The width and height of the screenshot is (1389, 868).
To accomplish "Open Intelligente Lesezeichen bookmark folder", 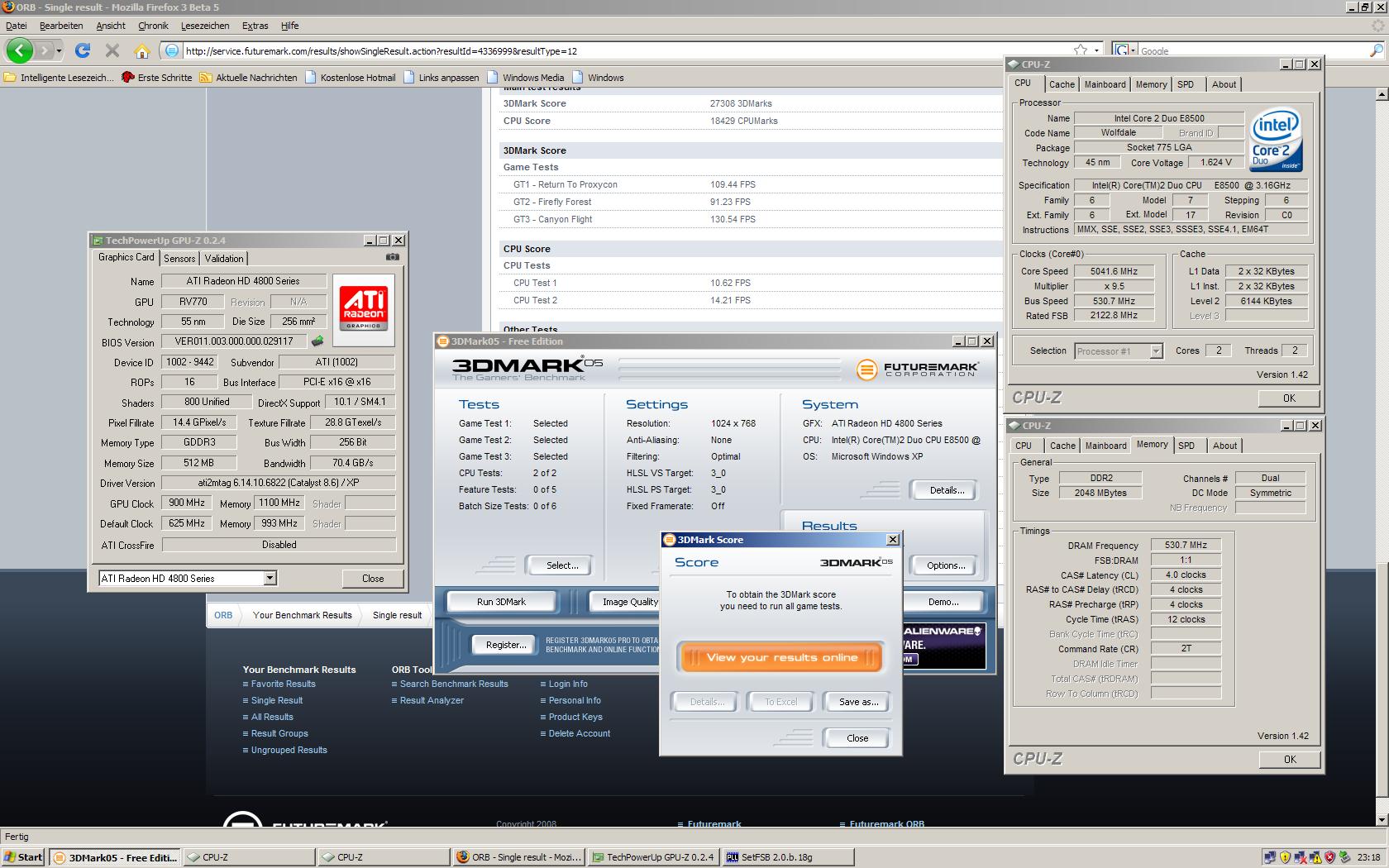I will [59, 77].
